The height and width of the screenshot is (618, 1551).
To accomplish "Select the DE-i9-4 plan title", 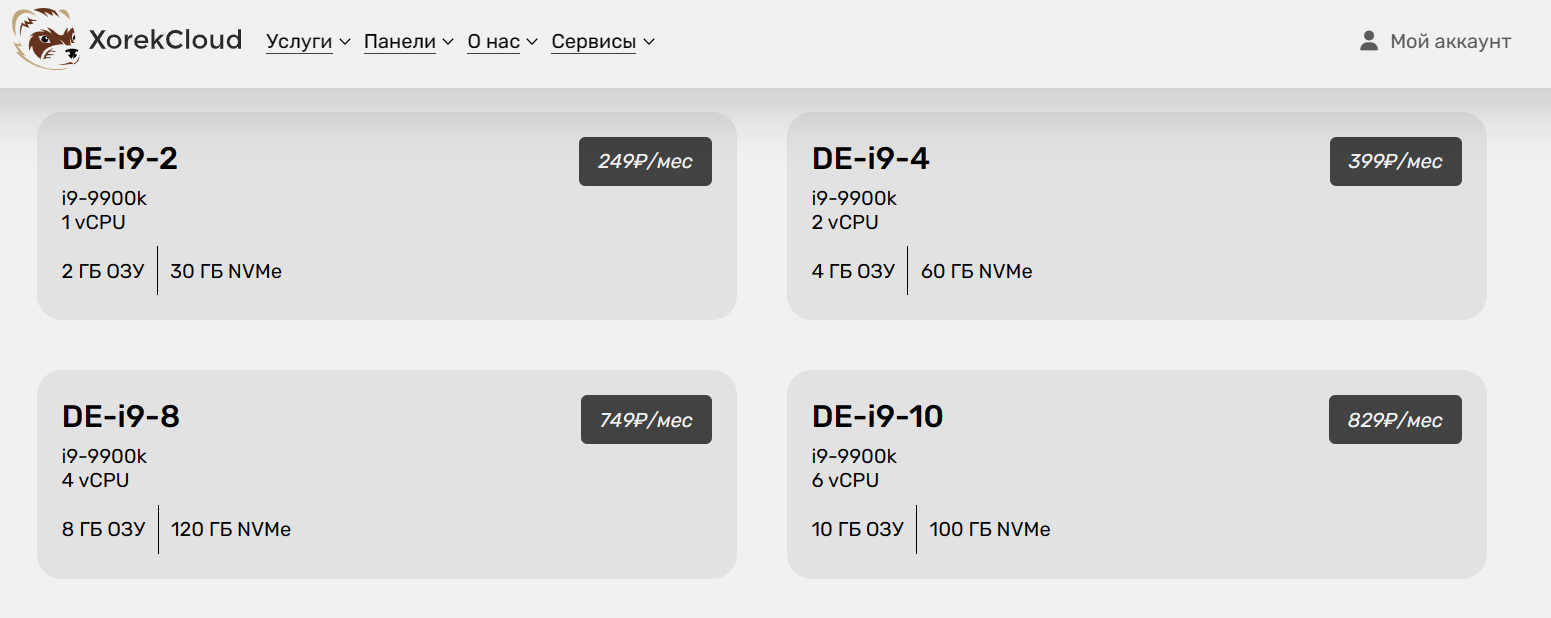I will click(x=870, y=158).
